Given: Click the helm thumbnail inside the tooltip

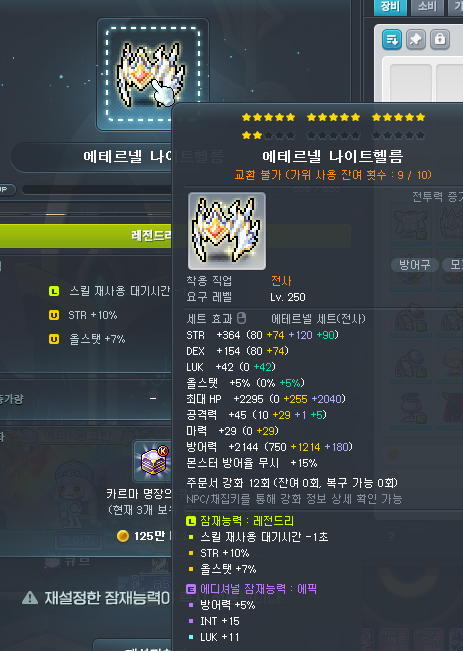Looking at the screenshot, I should pos(227,231).
